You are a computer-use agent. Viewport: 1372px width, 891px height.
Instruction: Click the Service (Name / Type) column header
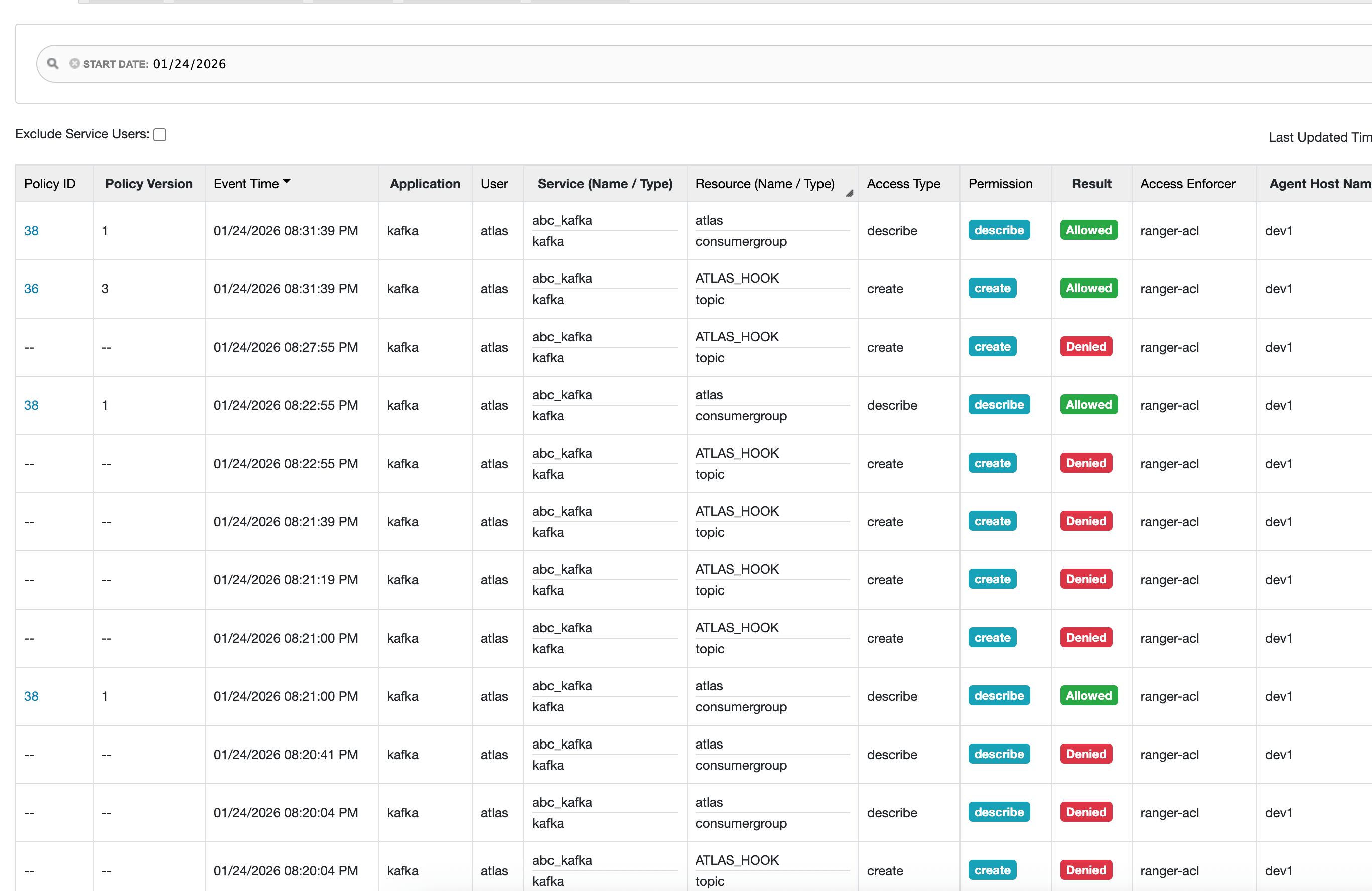pos(605,183)
